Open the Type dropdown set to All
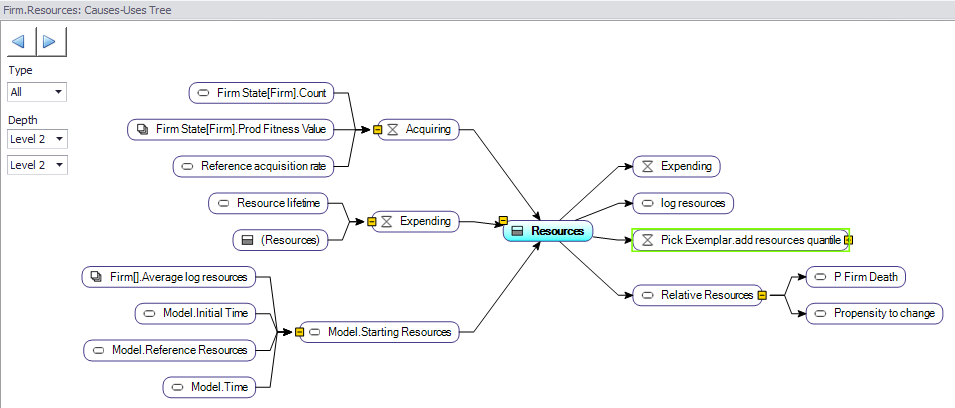 [x=37, y=92]
